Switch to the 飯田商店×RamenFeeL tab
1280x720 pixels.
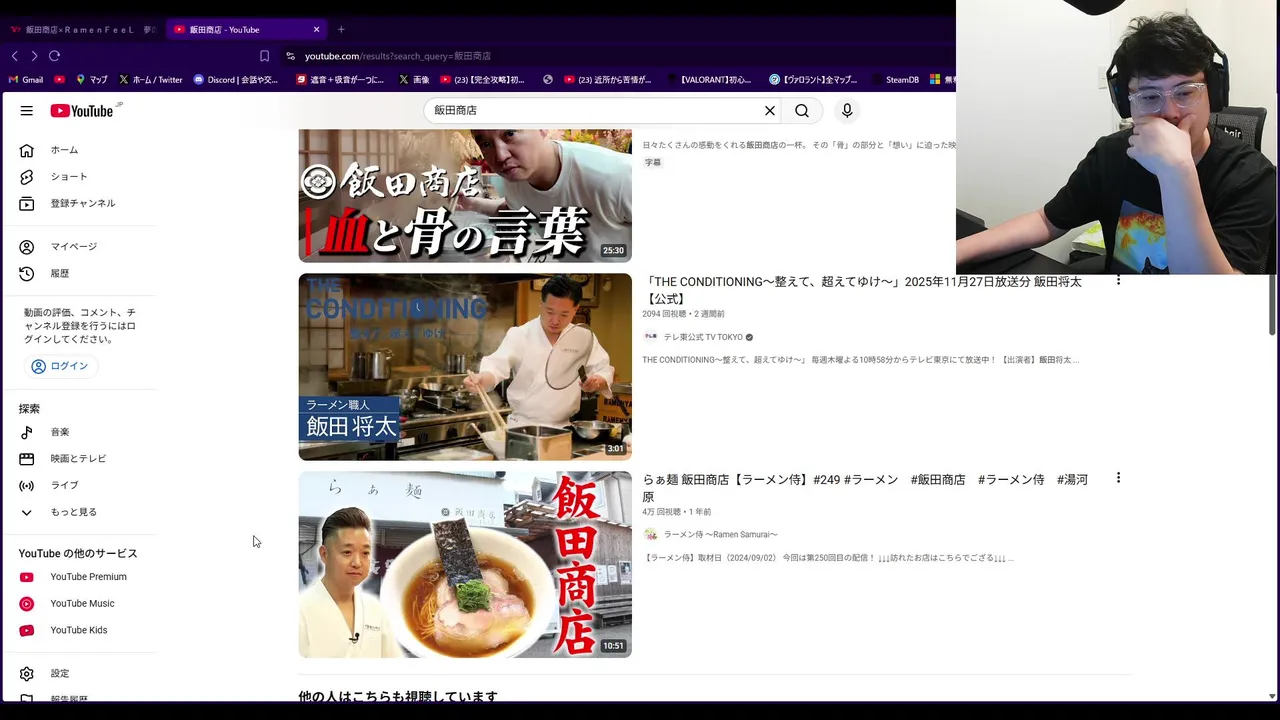coord(84,29)
